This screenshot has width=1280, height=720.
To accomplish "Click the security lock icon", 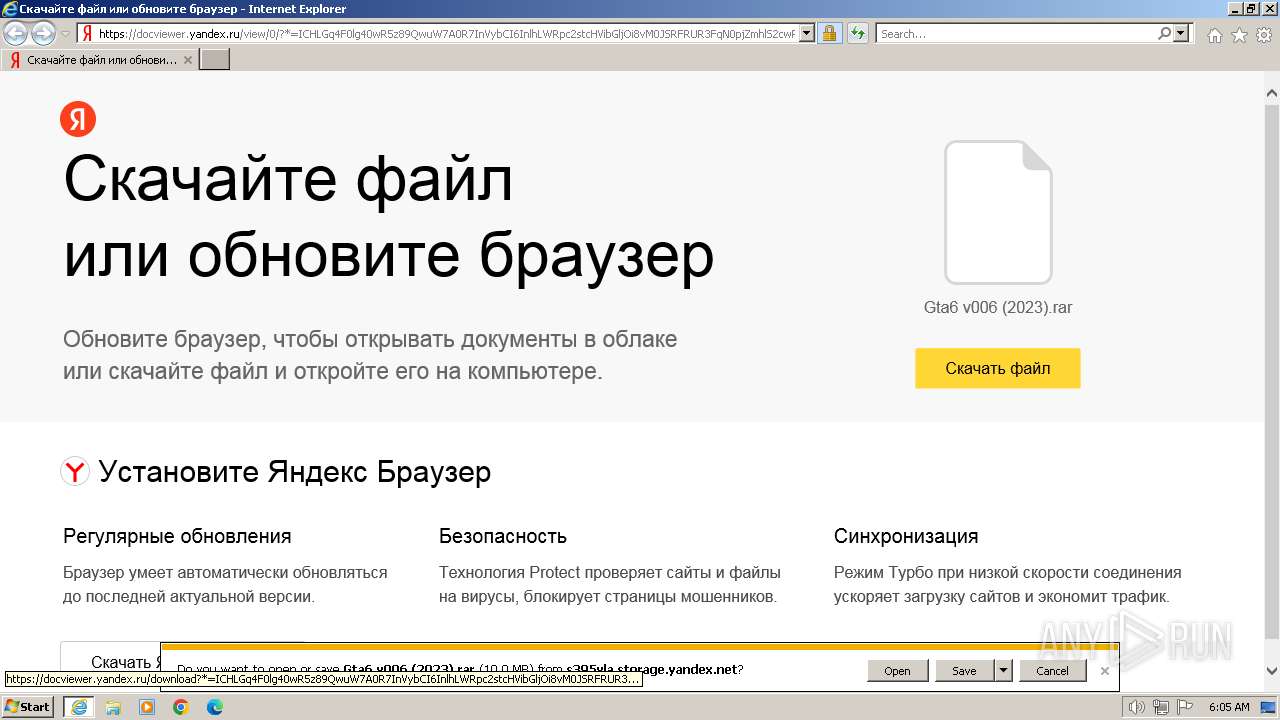I will [829, 33].
